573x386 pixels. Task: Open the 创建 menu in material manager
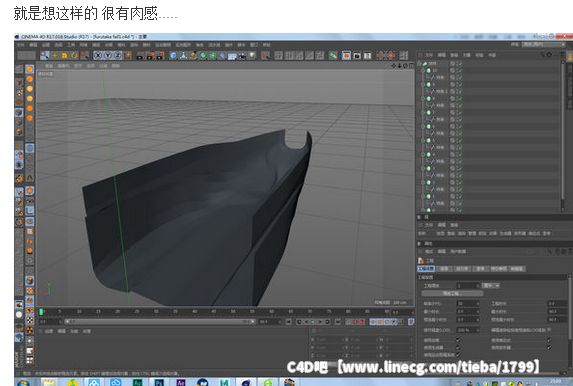49,332
